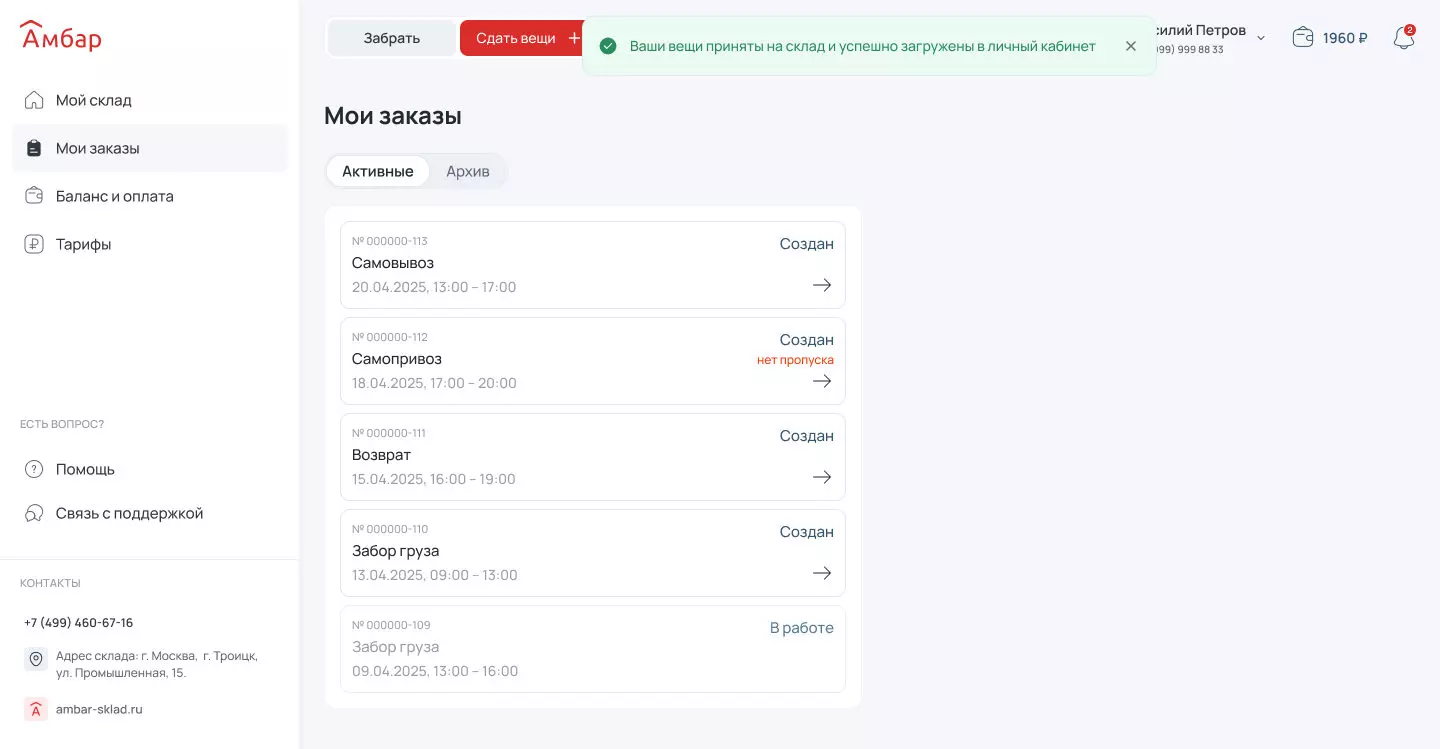Open the order card № 000000-109

[593, 649]
